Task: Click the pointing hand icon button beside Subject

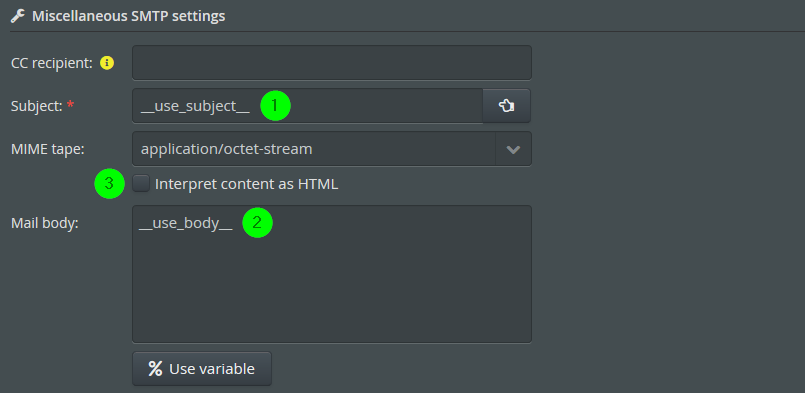Action: [x=507, y=106]
